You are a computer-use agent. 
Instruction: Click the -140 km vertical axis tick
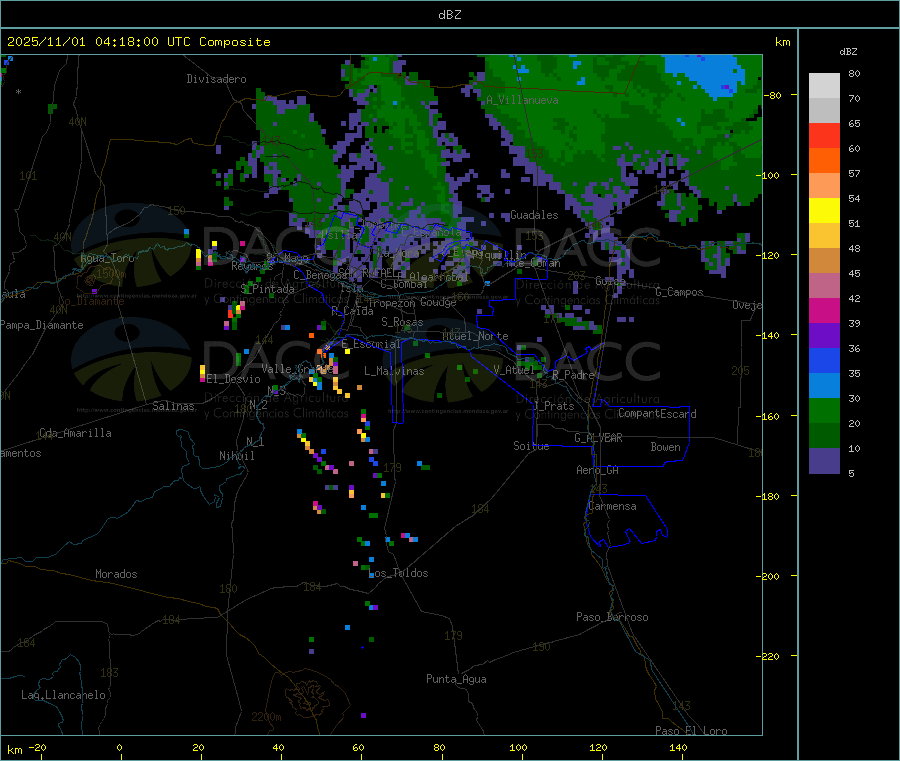[769, 335]
